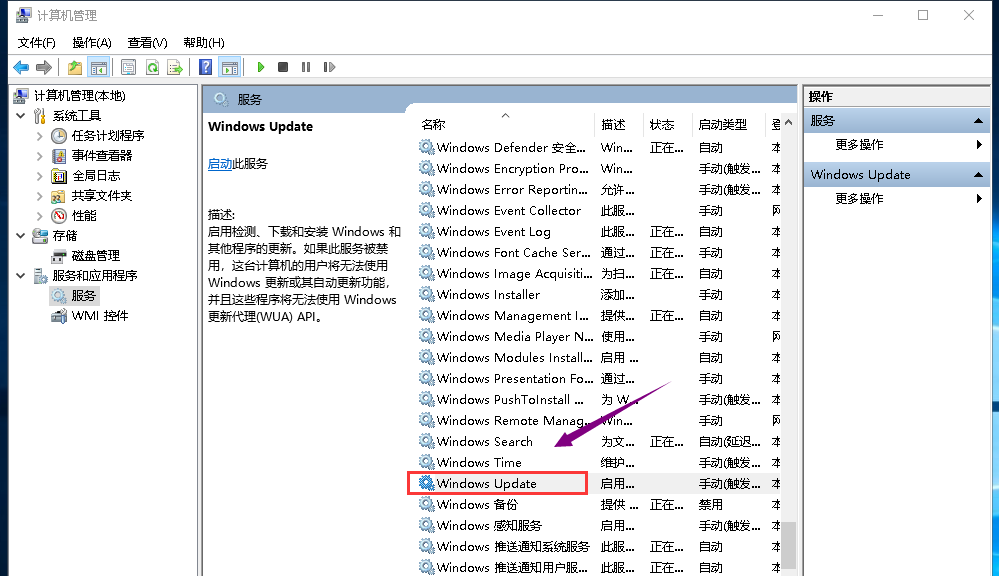Click the Properties icon on the toolbar
This screenshot has width=999, height=576.
pyautogui.click(x=129, y=67)
